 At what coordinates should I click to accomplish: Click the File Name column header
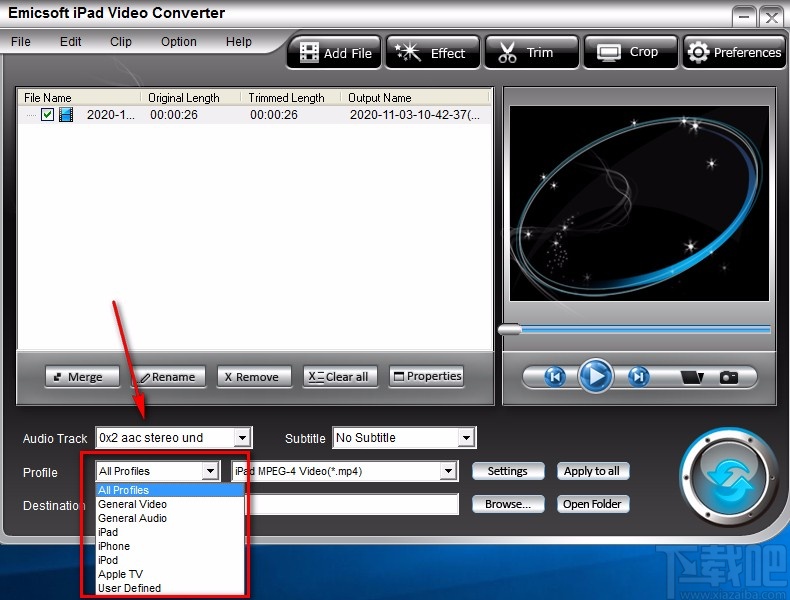click(79, 98)
